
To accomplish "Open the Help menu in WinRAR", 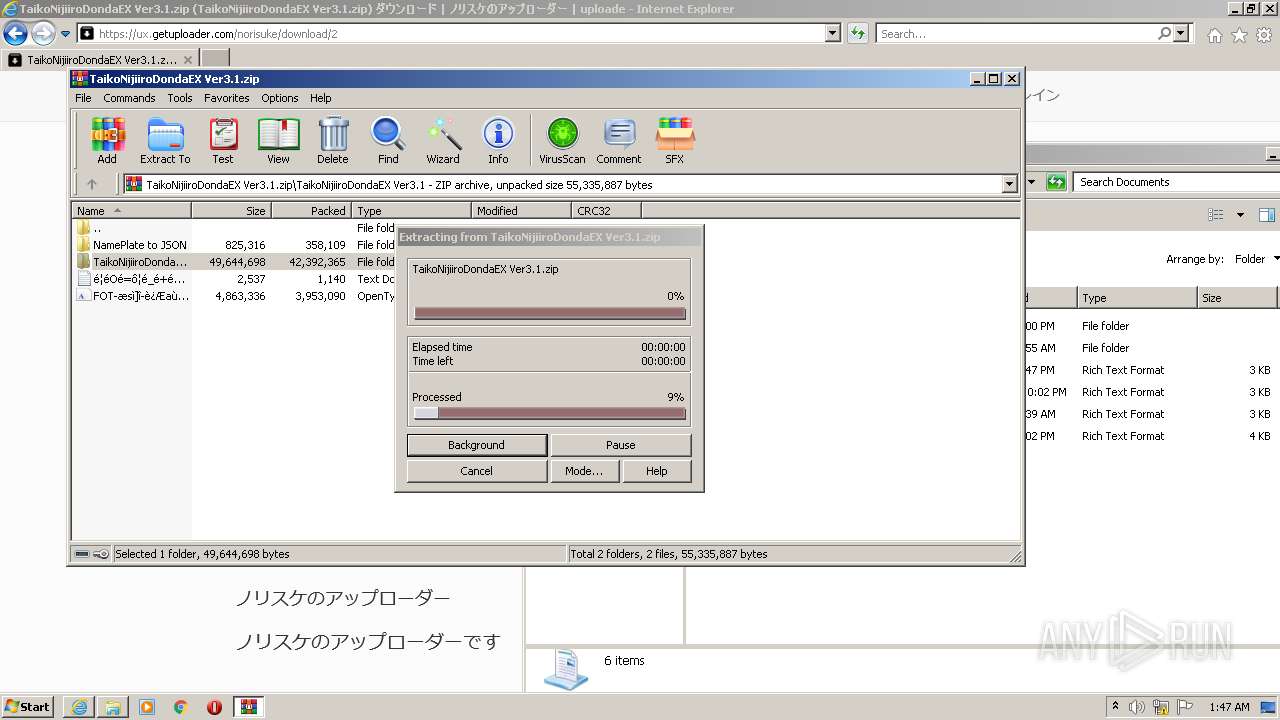I will (x=320, y=98).
